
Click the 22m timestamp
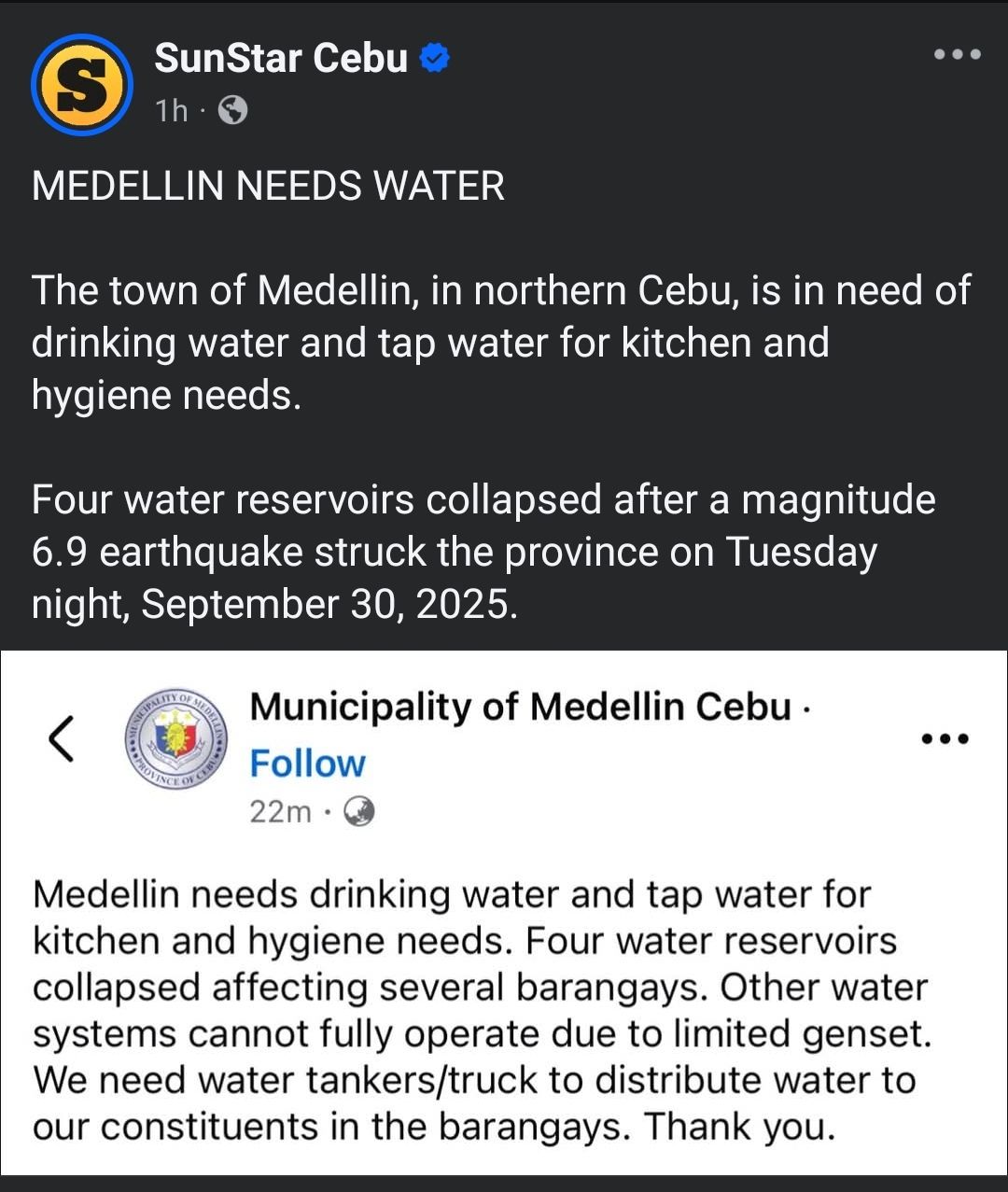tap(280, 812)
